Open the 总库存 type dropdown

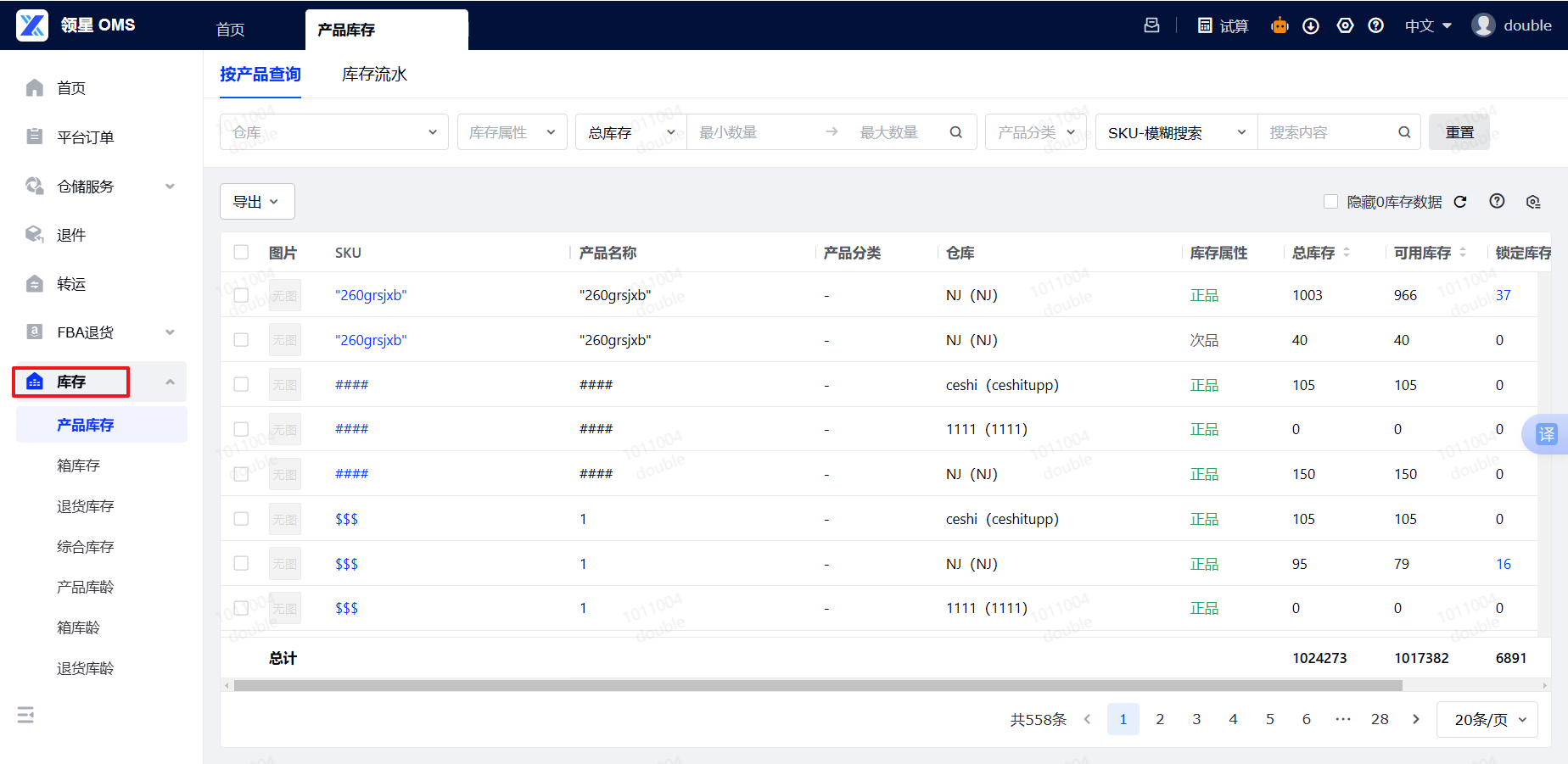[630, 132]
